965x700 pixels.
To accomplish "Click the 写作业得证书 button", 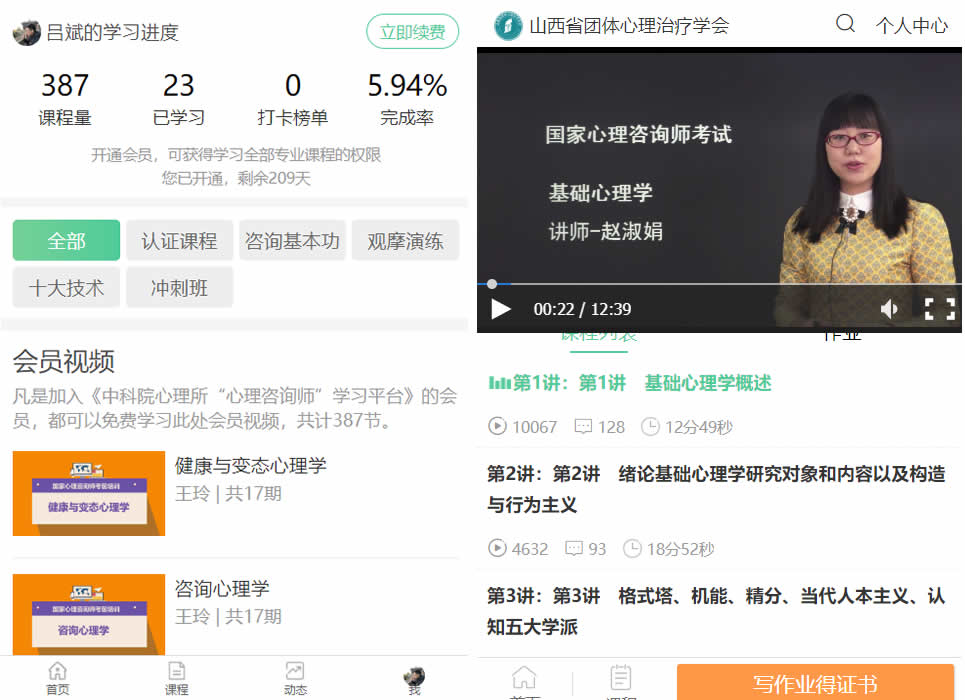I will (815, 683).
